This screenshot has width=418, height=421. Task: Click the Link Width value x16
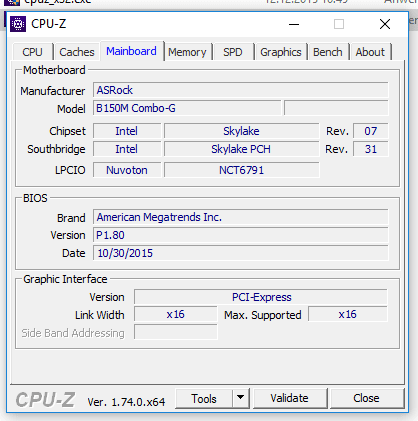[x=176, y=314]
